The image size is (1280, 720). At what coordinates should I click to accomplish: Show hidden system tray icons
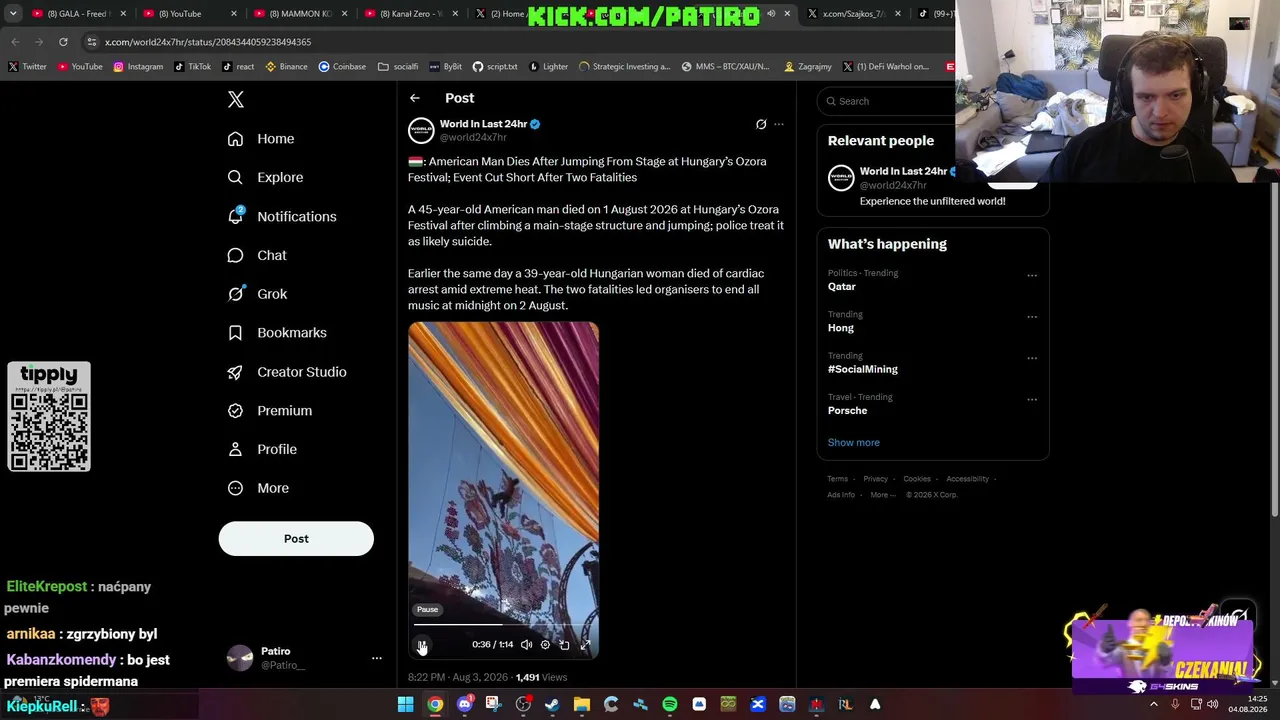pyautogui.click(x=1154, y=705)
